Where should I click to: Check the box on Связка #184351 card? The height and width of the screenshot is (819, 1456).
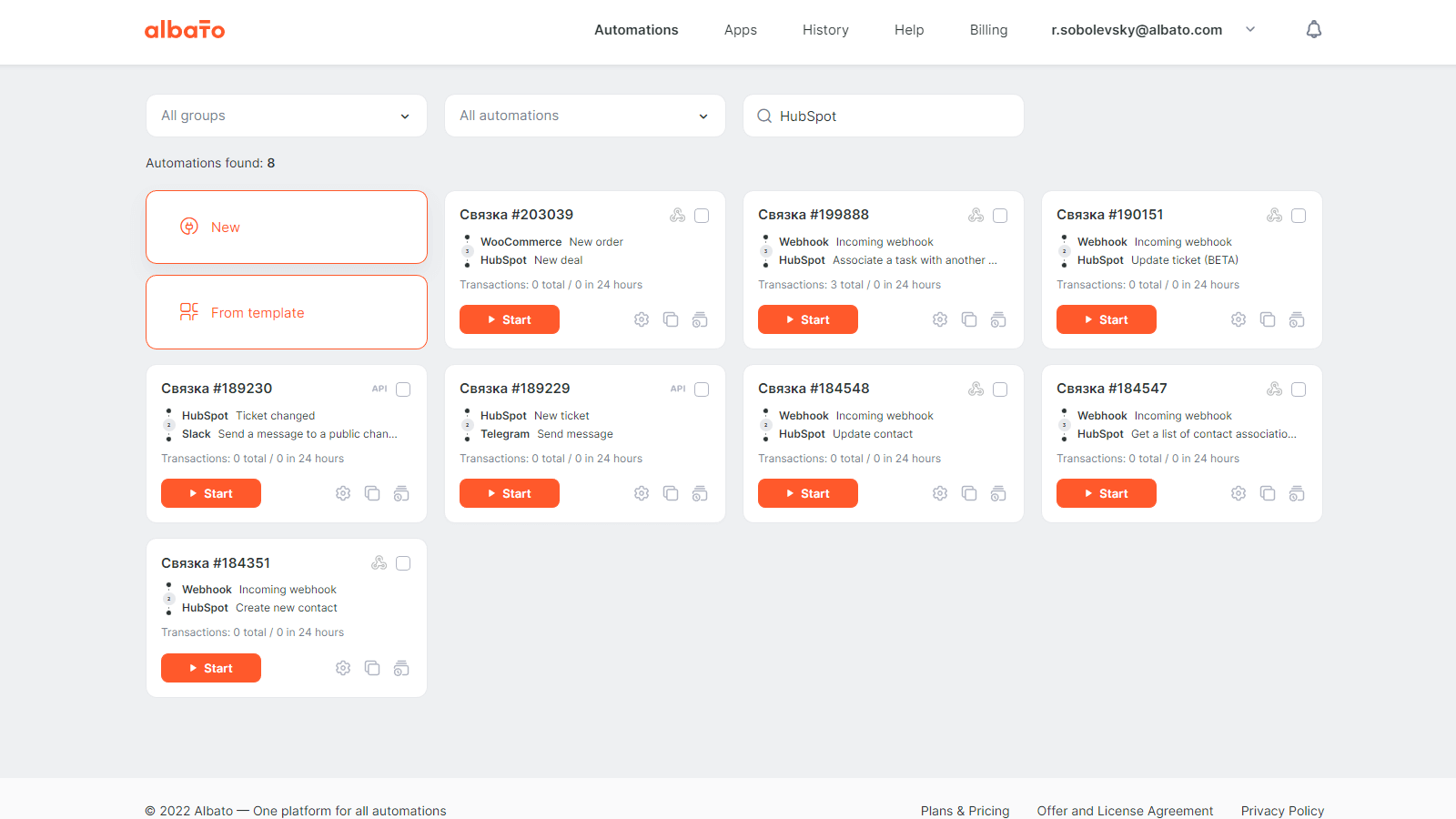(403, 563)
